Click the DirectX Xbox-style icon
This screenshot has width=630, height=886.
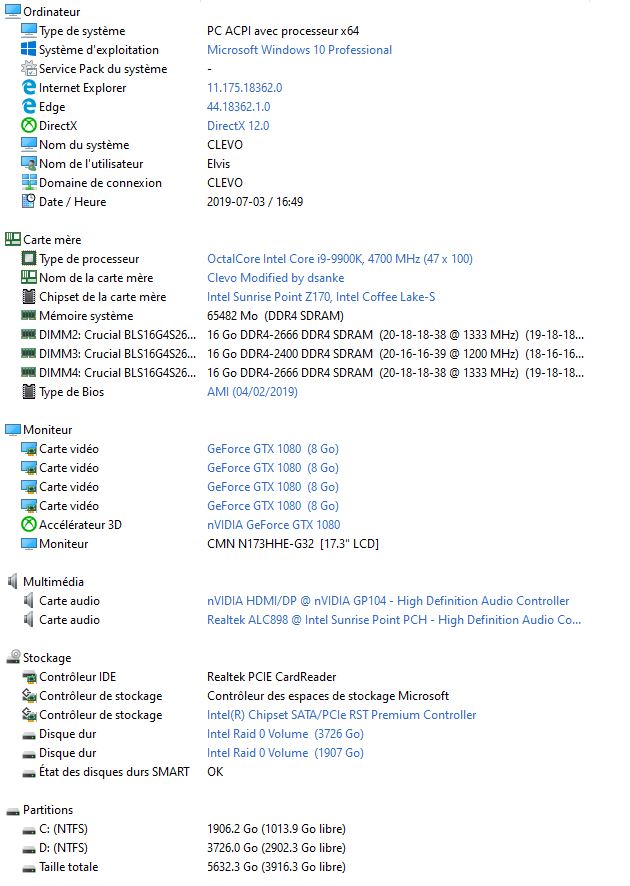(28, 125)
